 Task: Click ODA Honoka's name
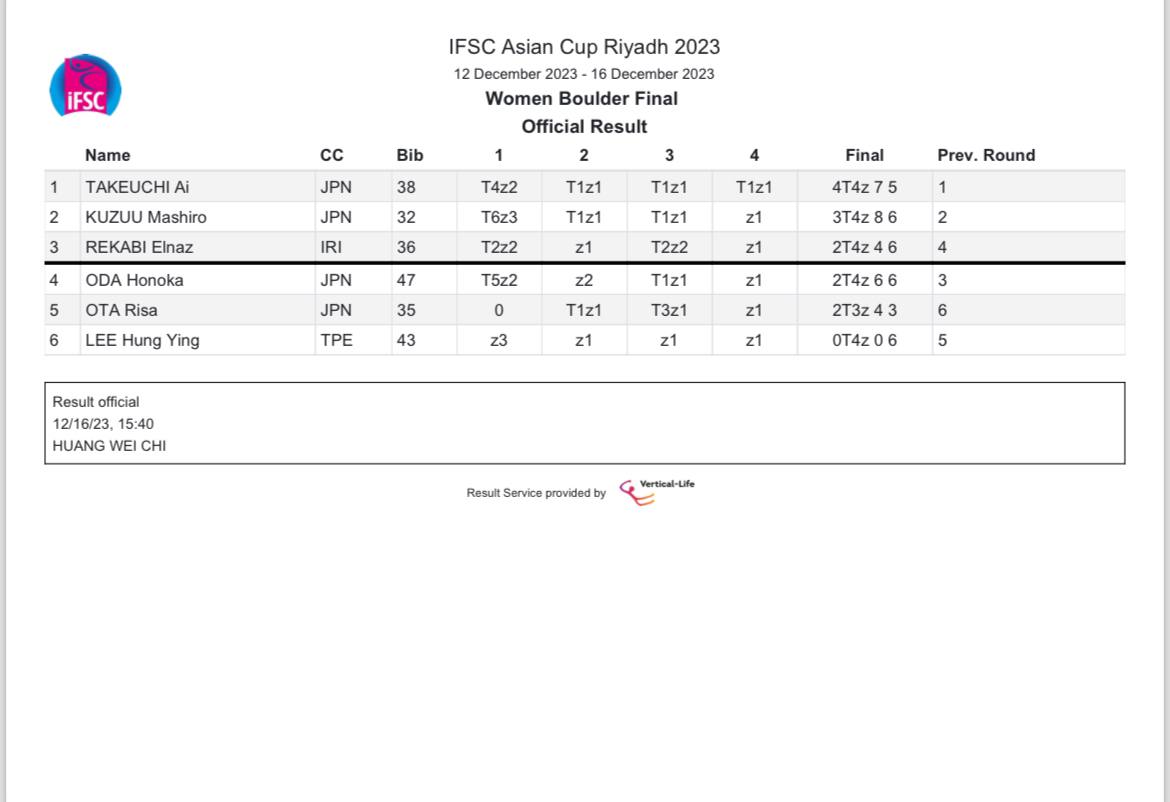click(x=134, y=280)
